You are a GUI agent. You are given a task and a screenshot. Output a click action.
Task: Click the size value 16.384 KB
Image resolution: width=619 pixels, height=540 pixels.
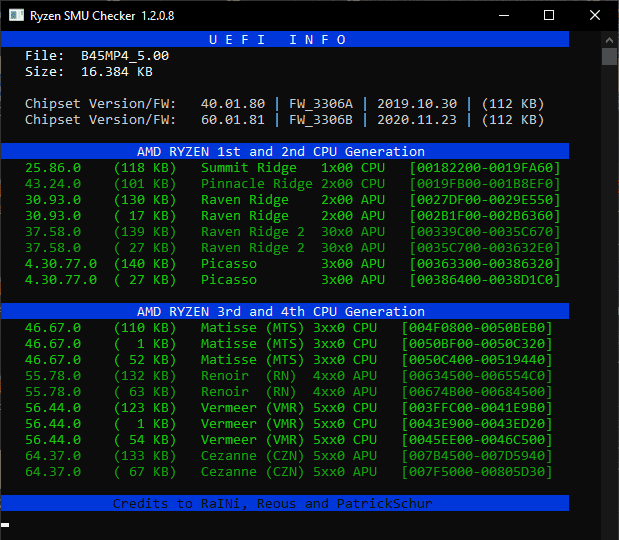[x=116, y=71]
